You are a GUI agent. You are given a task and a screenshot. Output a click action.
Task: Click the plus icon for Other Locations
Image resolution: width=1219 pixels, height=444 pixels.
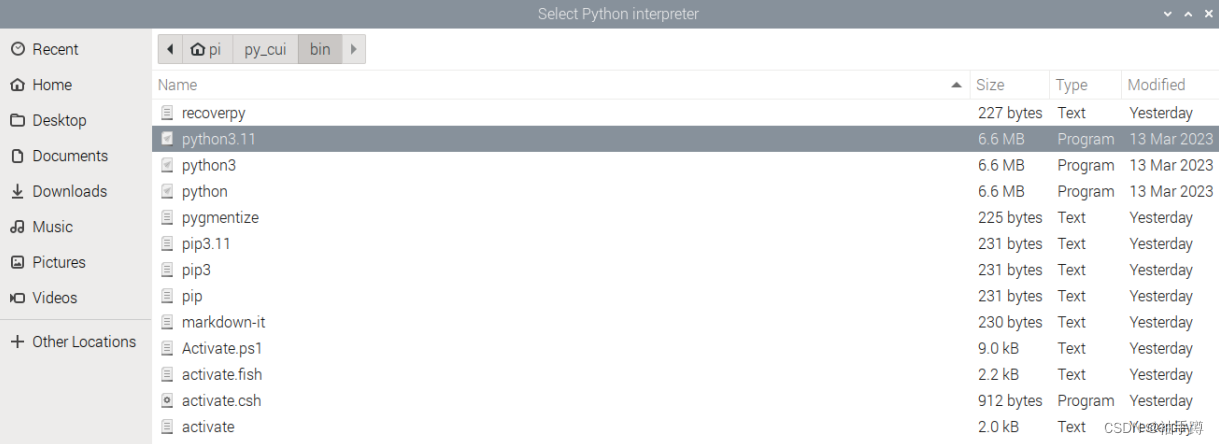(17, 342)
